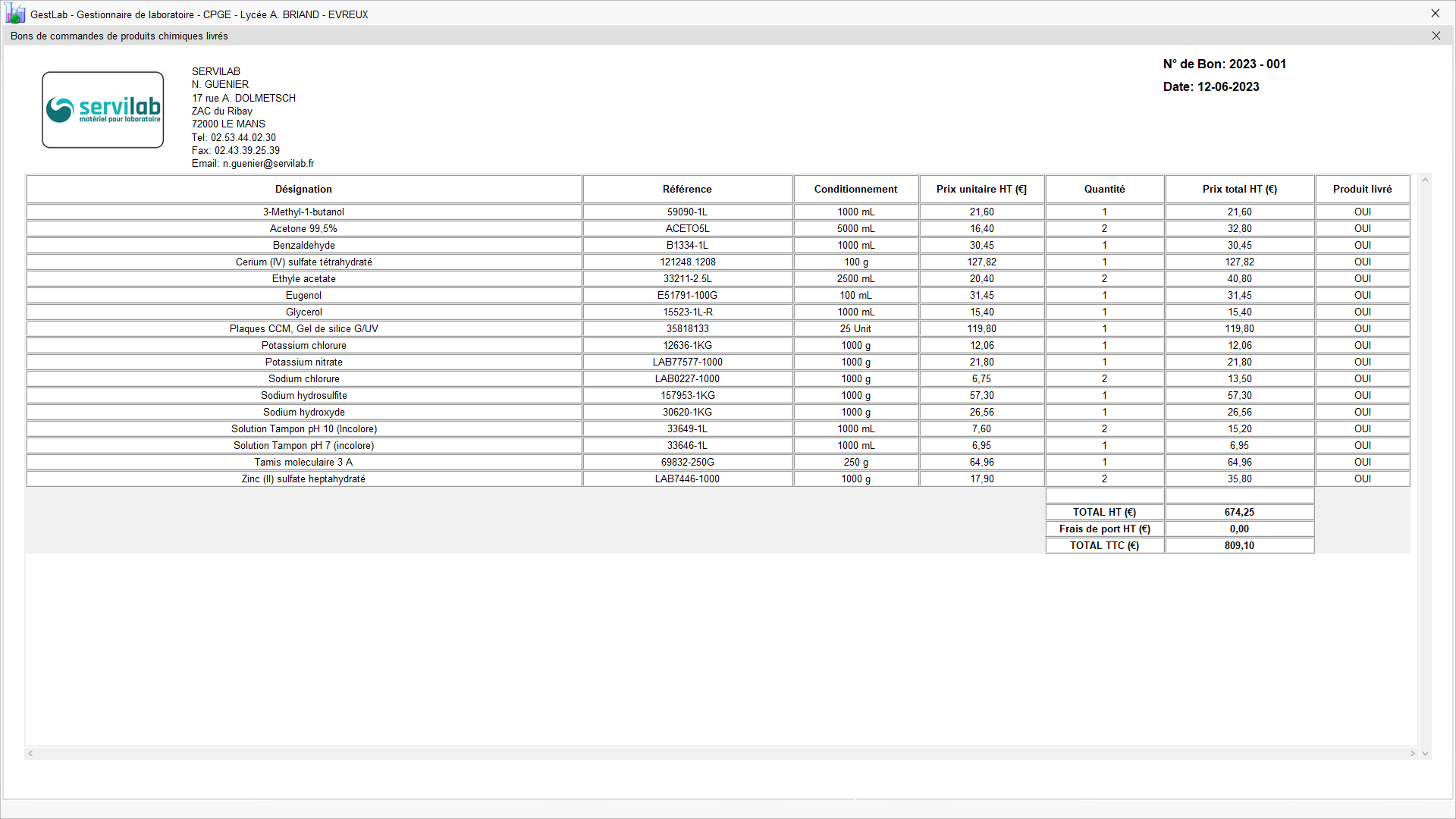The width and height of the screenshot is (1456, 819).
Task: Click the Référence column header
Action: [x=687, y=189]
